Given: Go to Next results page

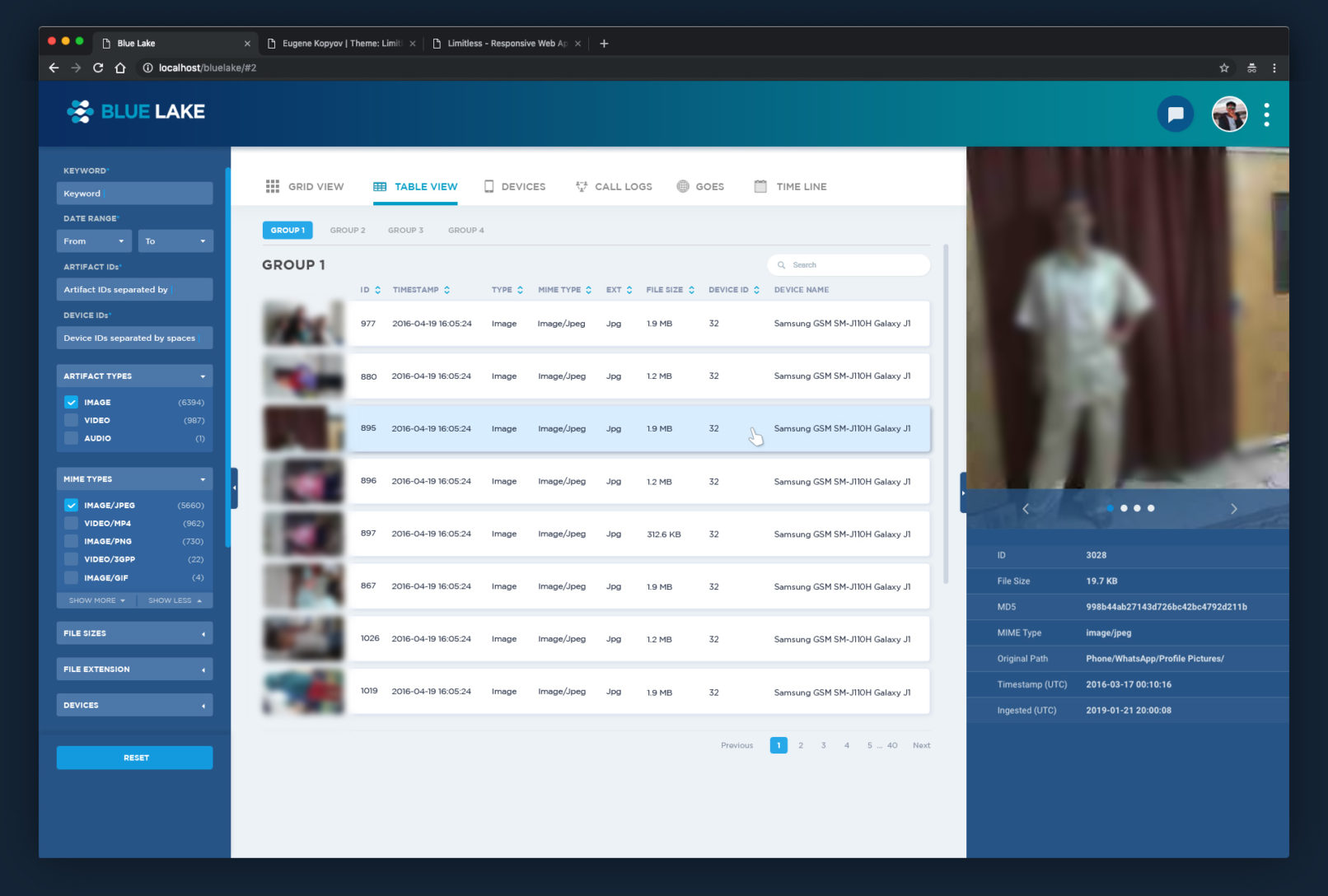Looking at the screenshot, I should 921,745.
